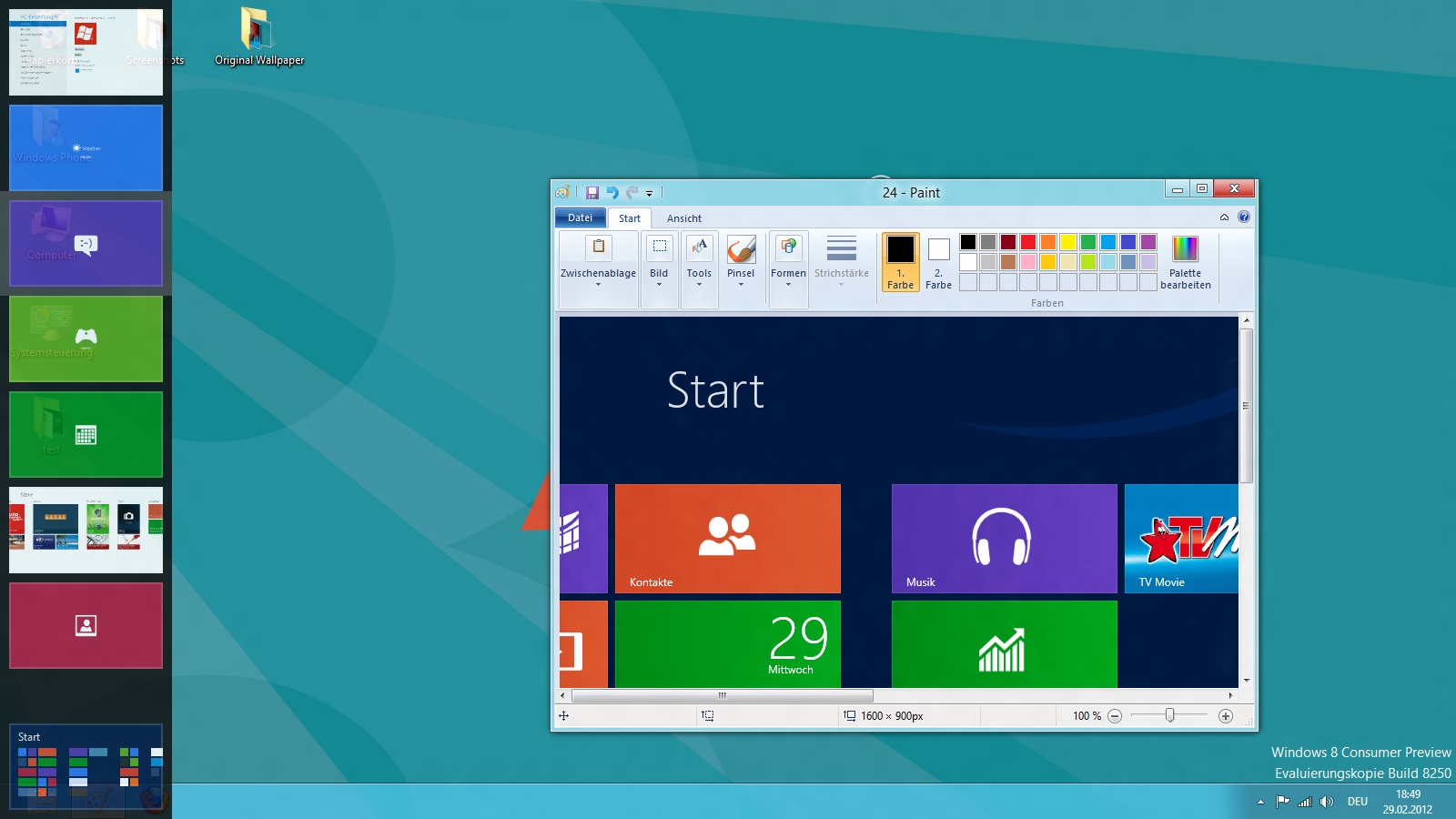1456x819 pixels.
Task: Collapse the ribbon with the chevron next to Help
Action: (x=1224, y=217)
